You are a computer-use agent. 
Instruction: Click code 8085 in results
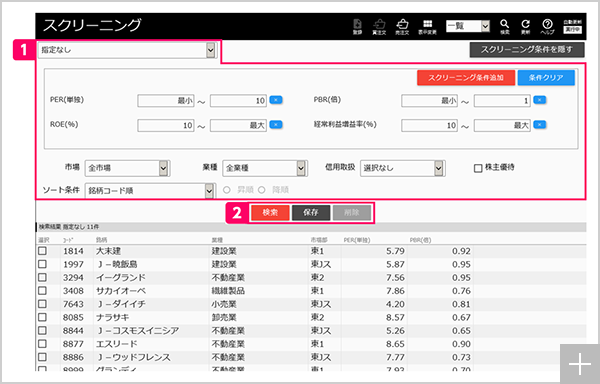click(73, 317)
